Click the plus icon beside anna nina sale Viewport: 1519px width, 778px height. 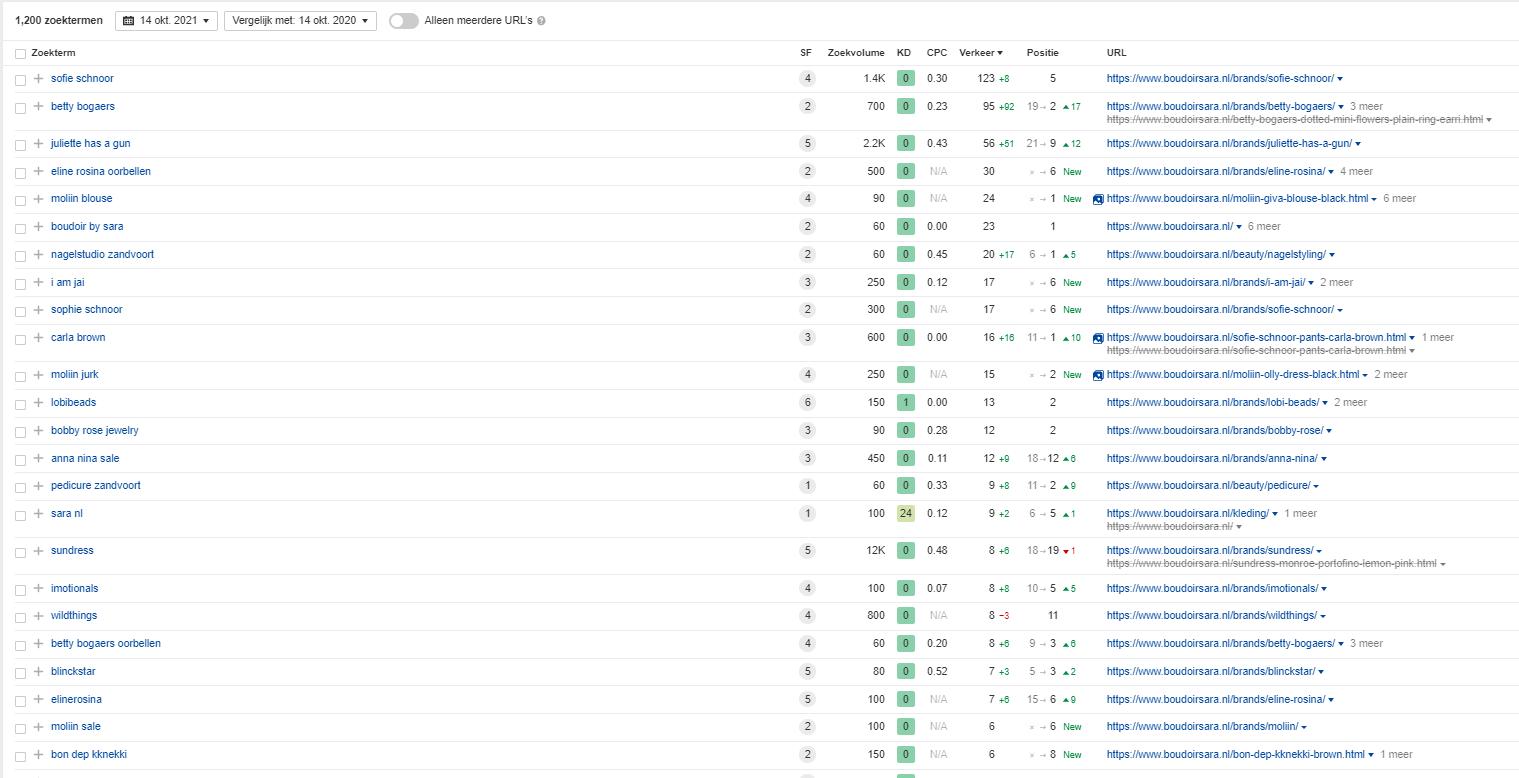(x=38, y=458)
